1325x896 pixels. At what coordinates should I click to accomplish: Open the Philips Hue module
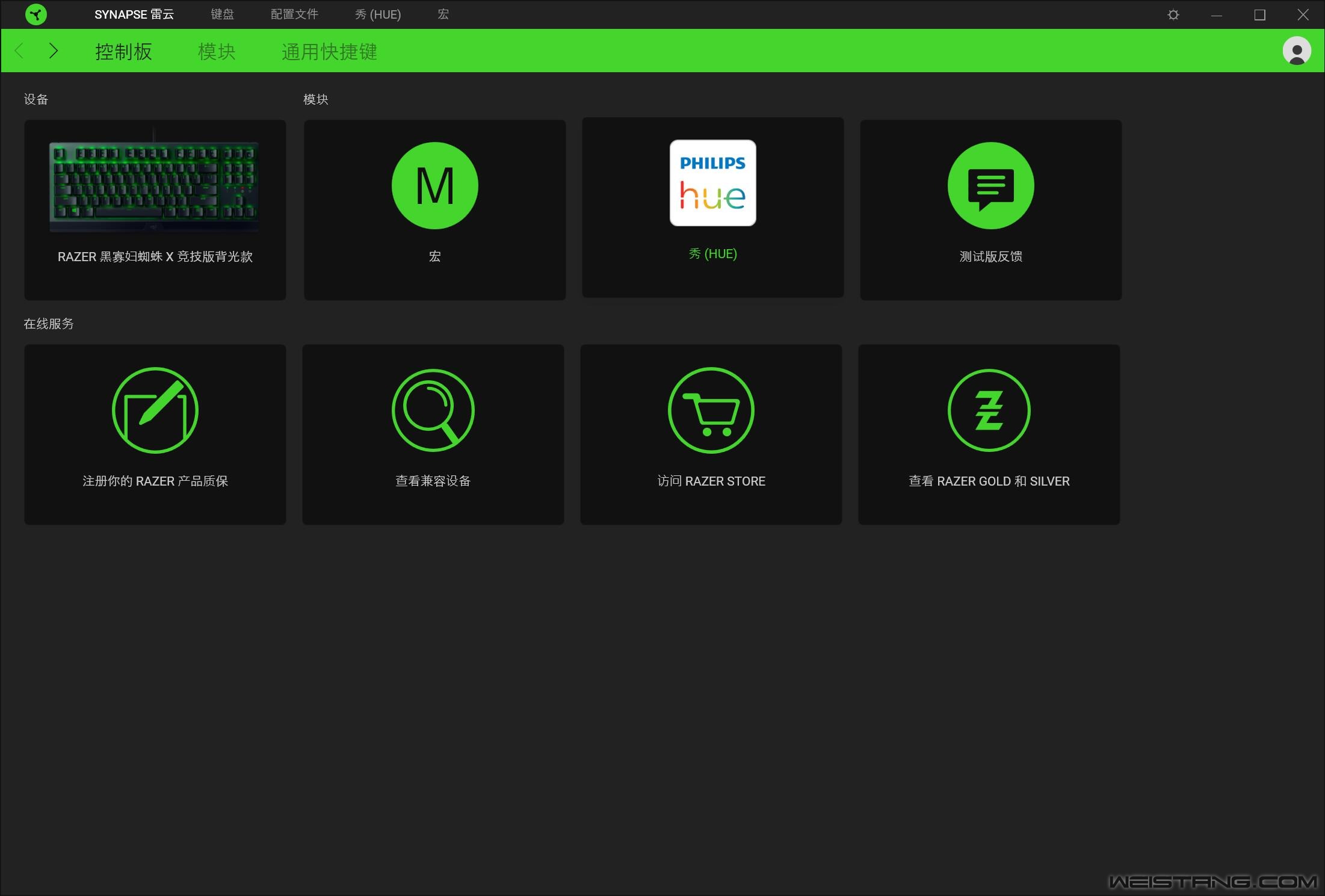pos(712,183)
